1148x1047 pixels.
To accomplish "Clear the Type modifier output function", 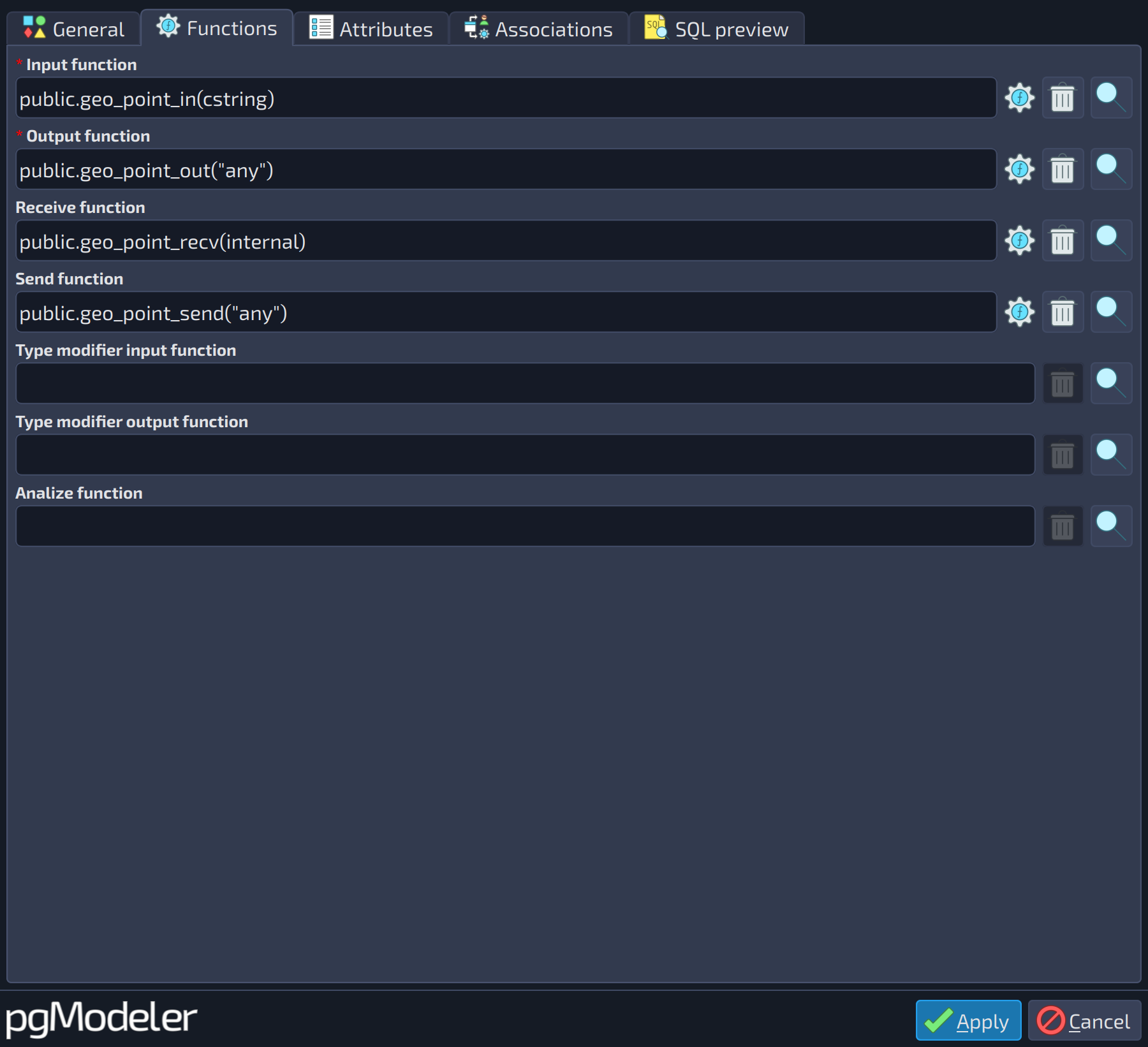I will coord(1063,455).
